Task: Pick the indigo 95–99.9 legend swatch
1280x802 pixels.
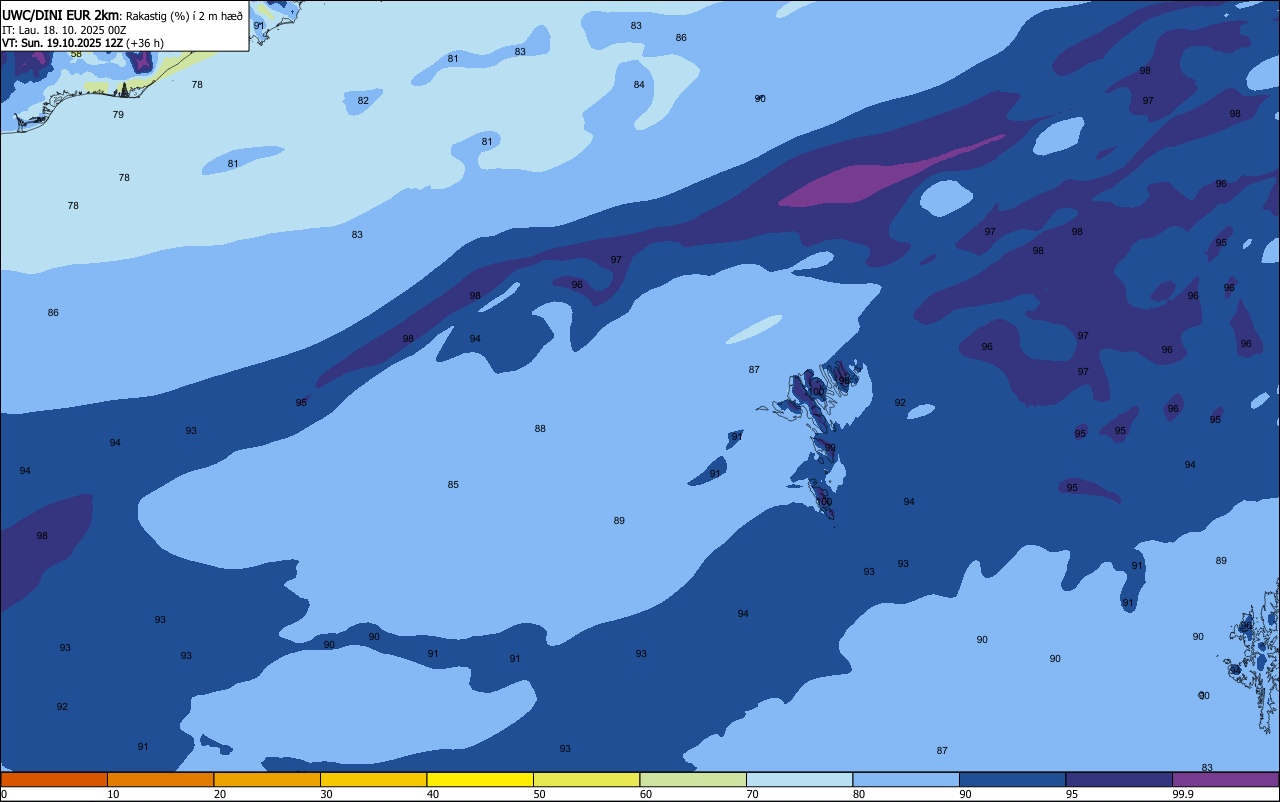Action: pyautogui.click(x=1119, y=779)
